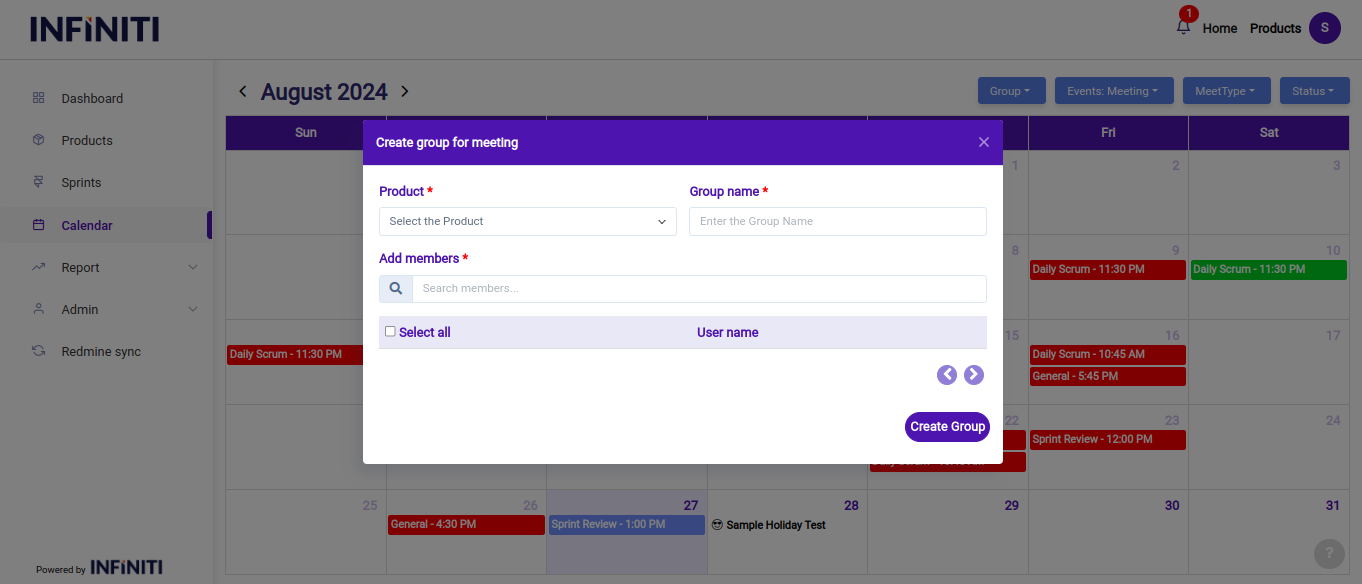Click the search magnifier icon in members
The height and width of the screenshot is (584, 1362).
[x=396, y=289]
